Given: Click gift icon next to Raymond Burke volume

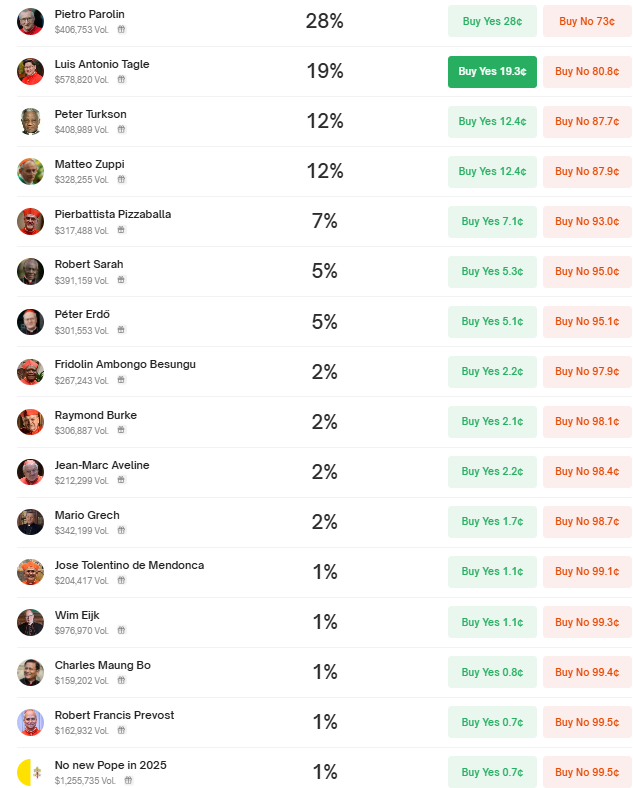Looking at the screenshot, I should [x=121, y=430].
